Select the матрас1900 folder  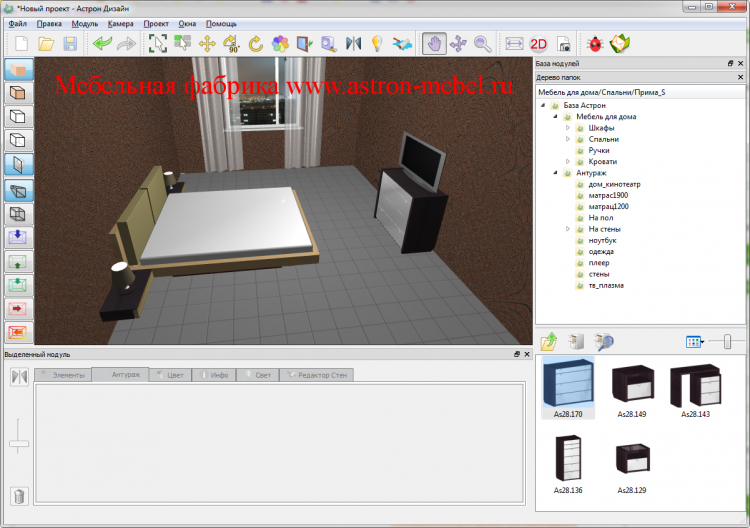(608, 195)
